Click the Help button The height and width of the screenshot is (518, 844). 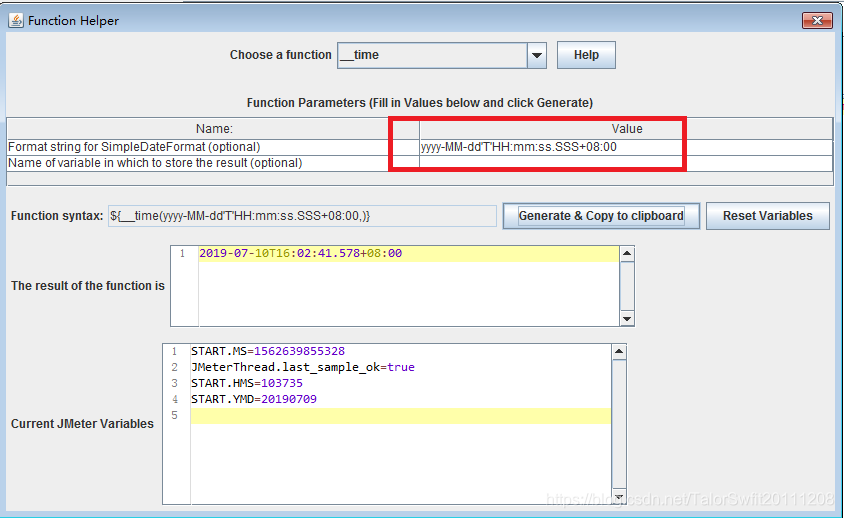tap(586, 55)
